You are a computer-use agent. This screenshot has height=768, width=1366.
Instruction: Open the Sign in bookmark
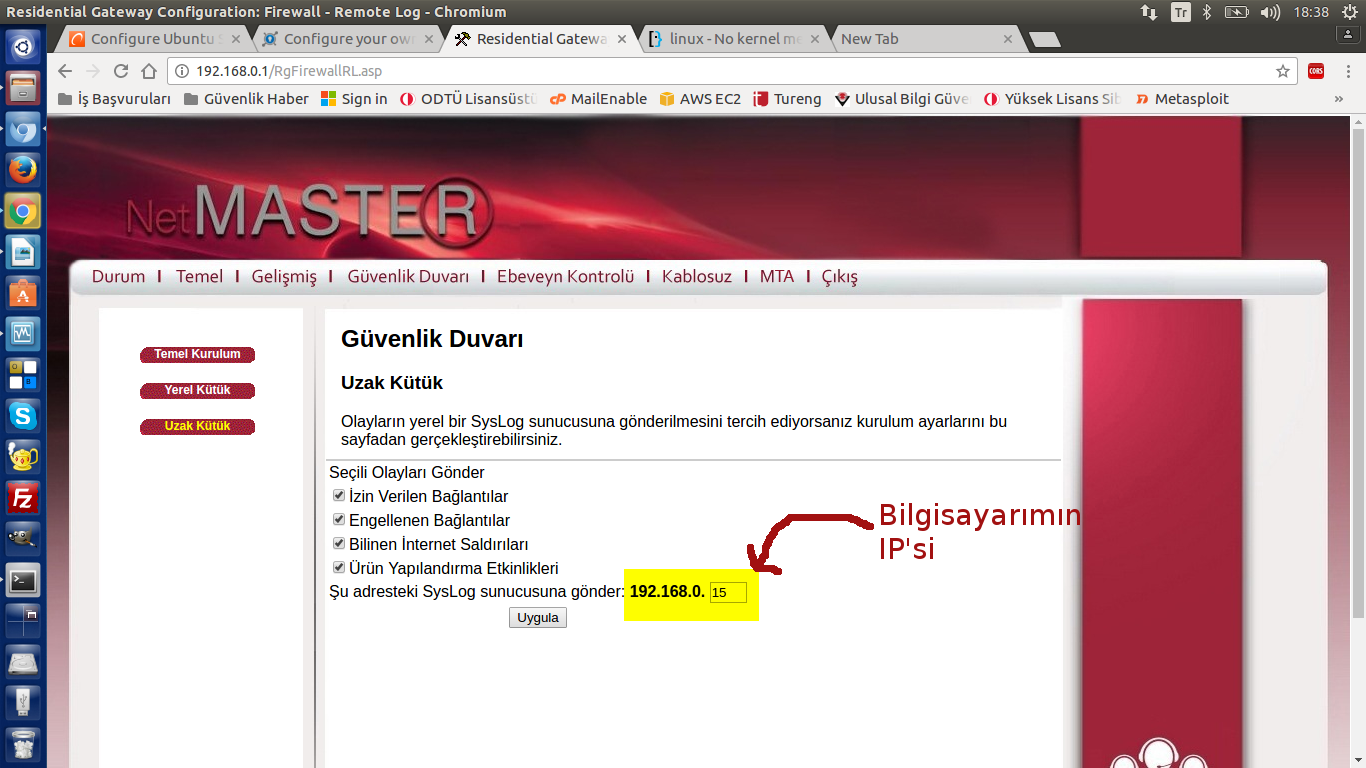click(x=354, y=99)
